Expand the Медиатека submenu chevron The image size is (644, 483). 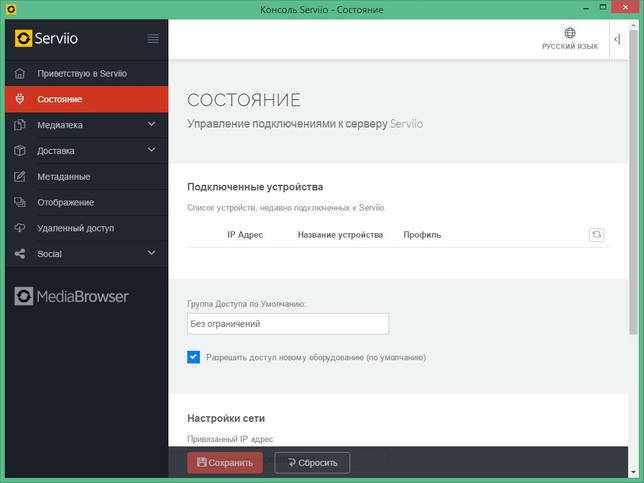[151, 124]
